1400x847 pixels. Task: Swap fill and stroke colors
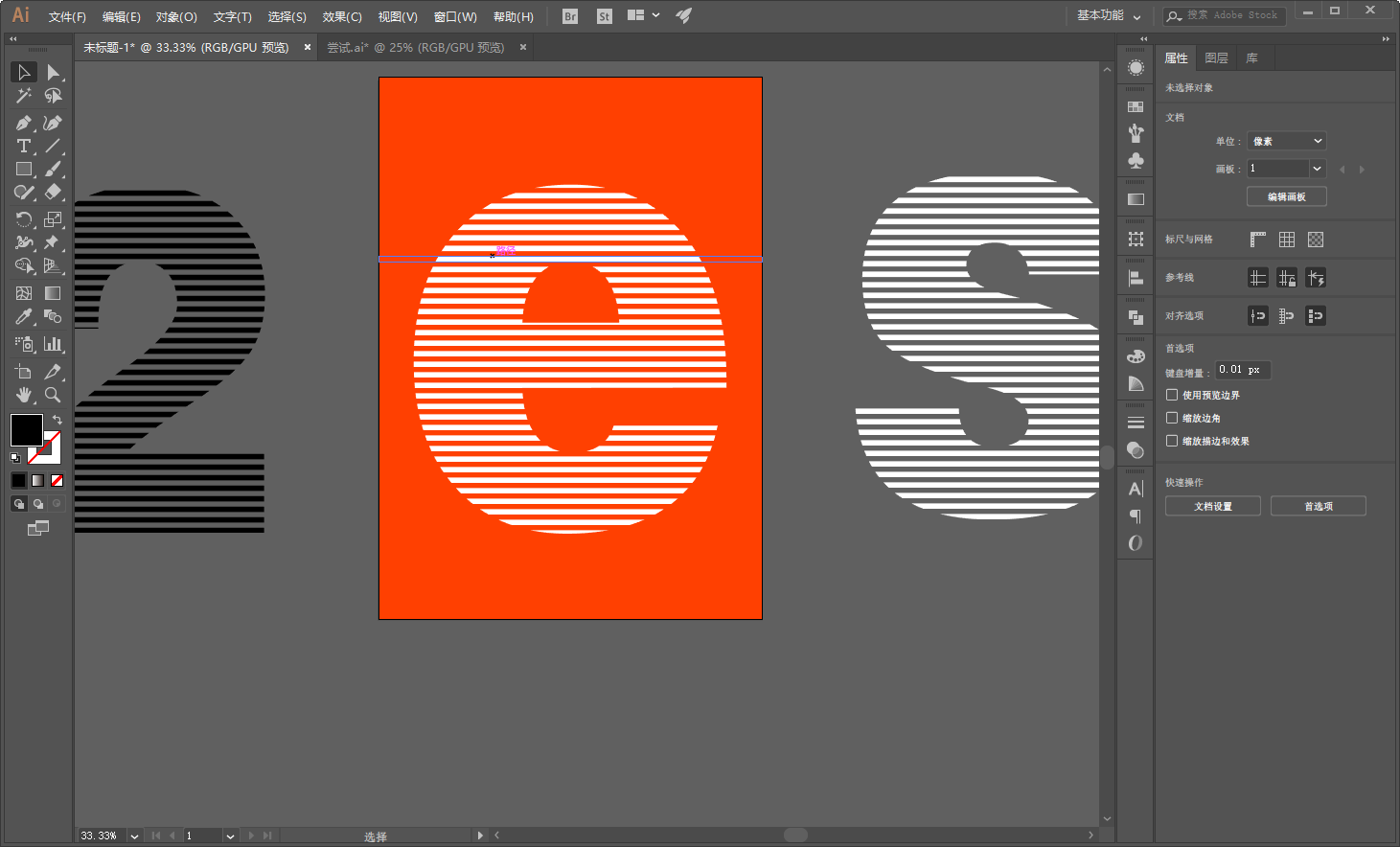point(57,420)
